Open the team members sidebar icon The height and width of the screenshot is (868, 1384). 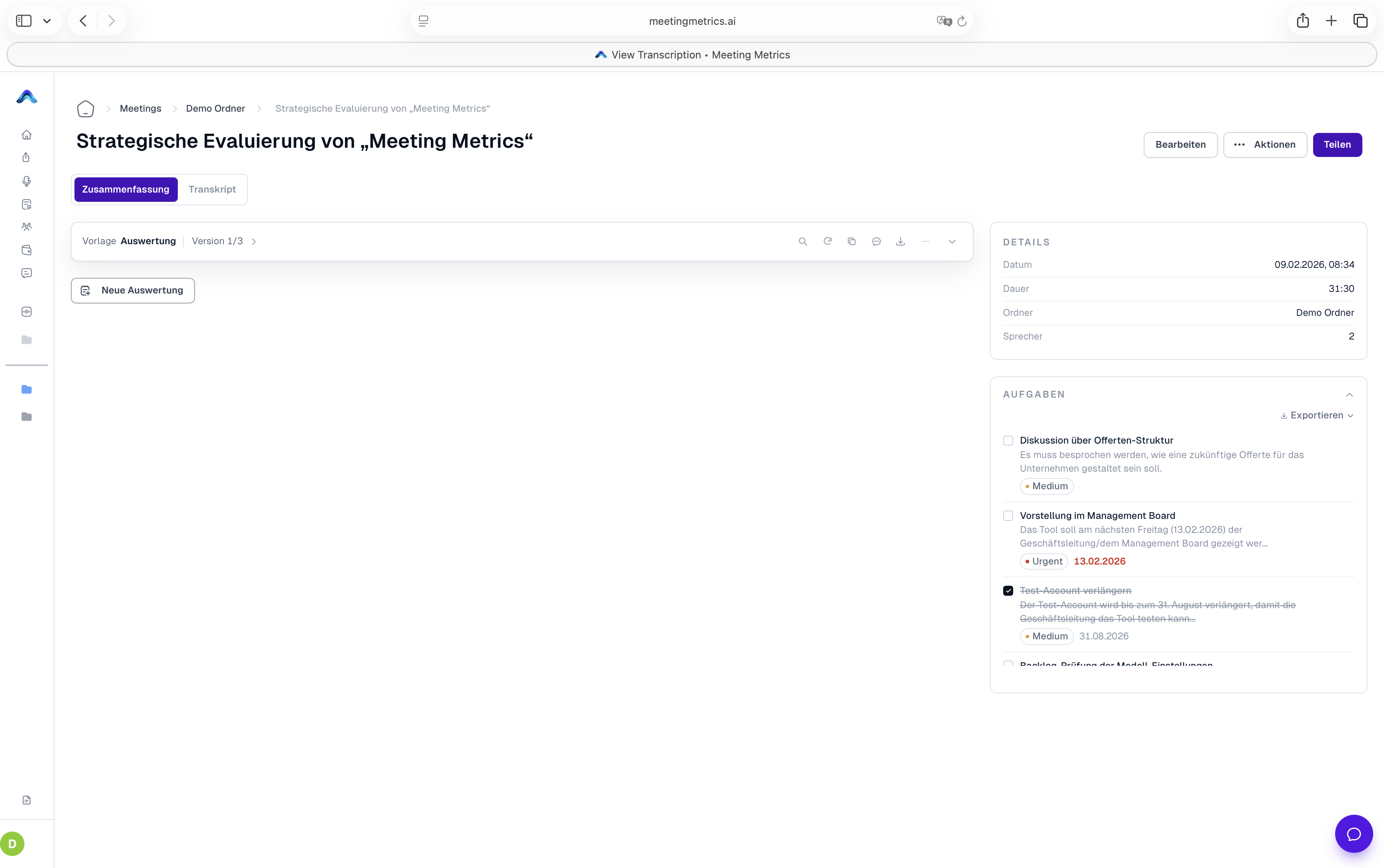tap(26, 227)
